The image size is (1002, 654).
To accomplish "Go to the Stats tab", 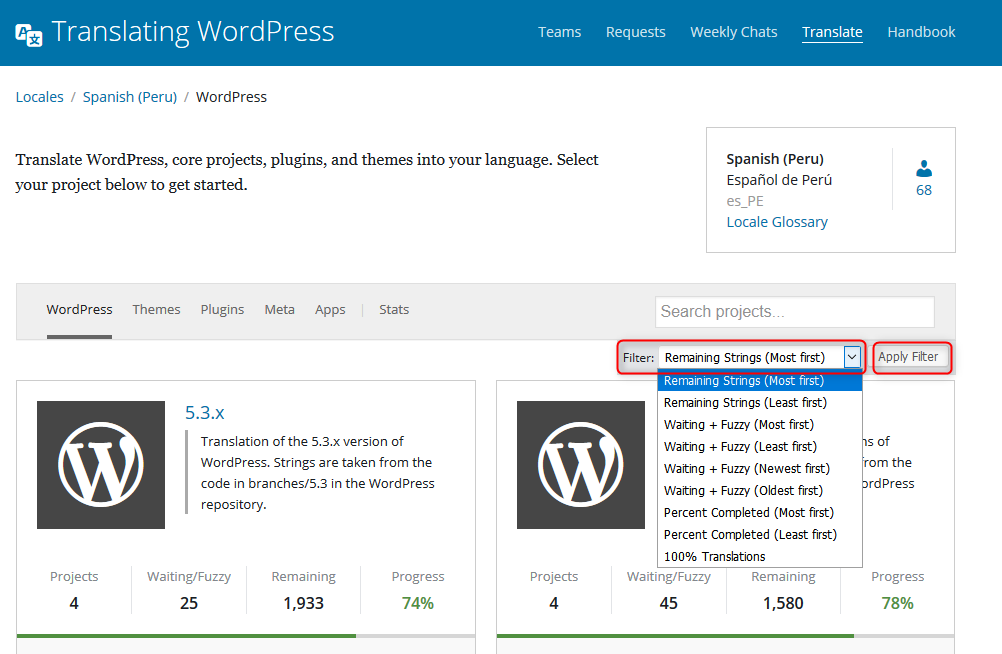I will pos(394,310).
